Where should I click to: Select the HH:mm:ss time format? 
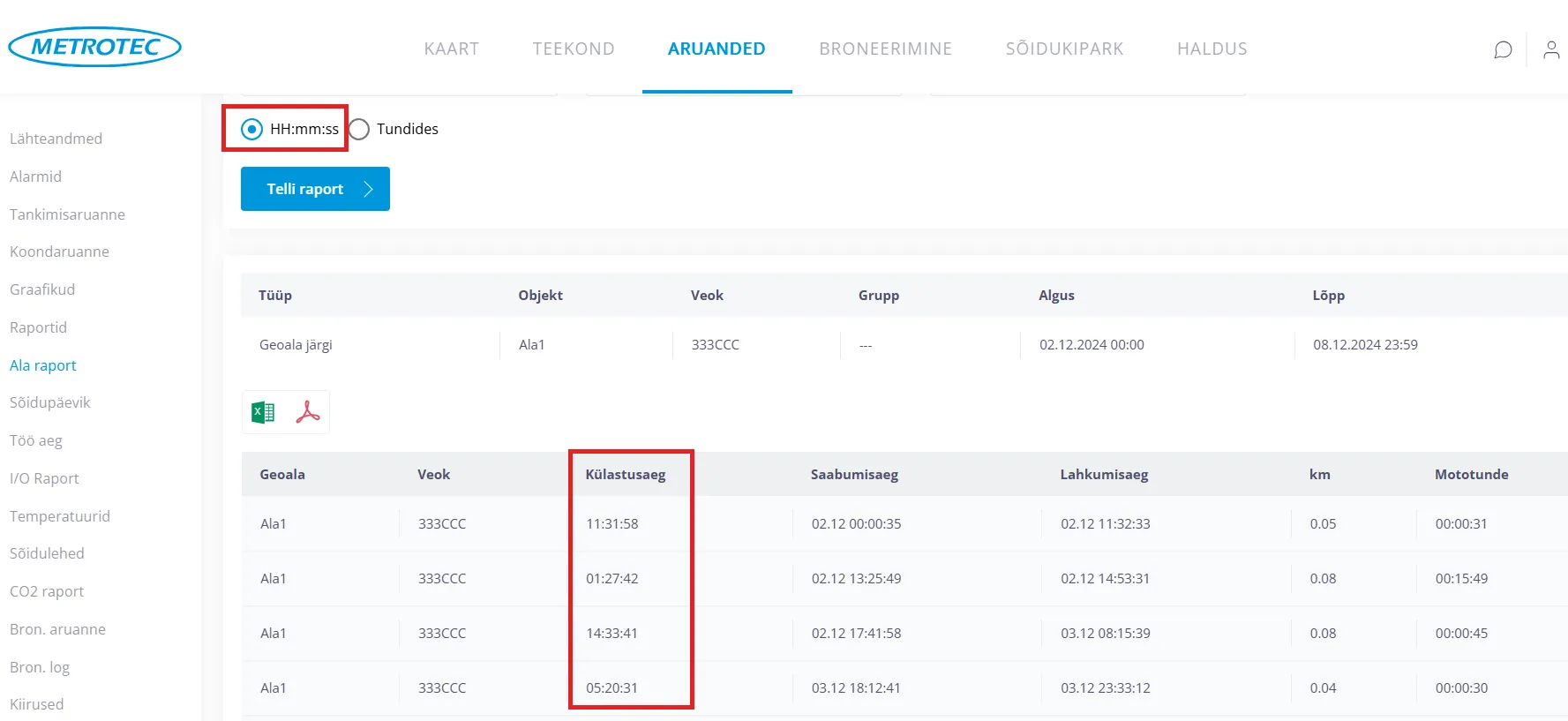(252, 129)
